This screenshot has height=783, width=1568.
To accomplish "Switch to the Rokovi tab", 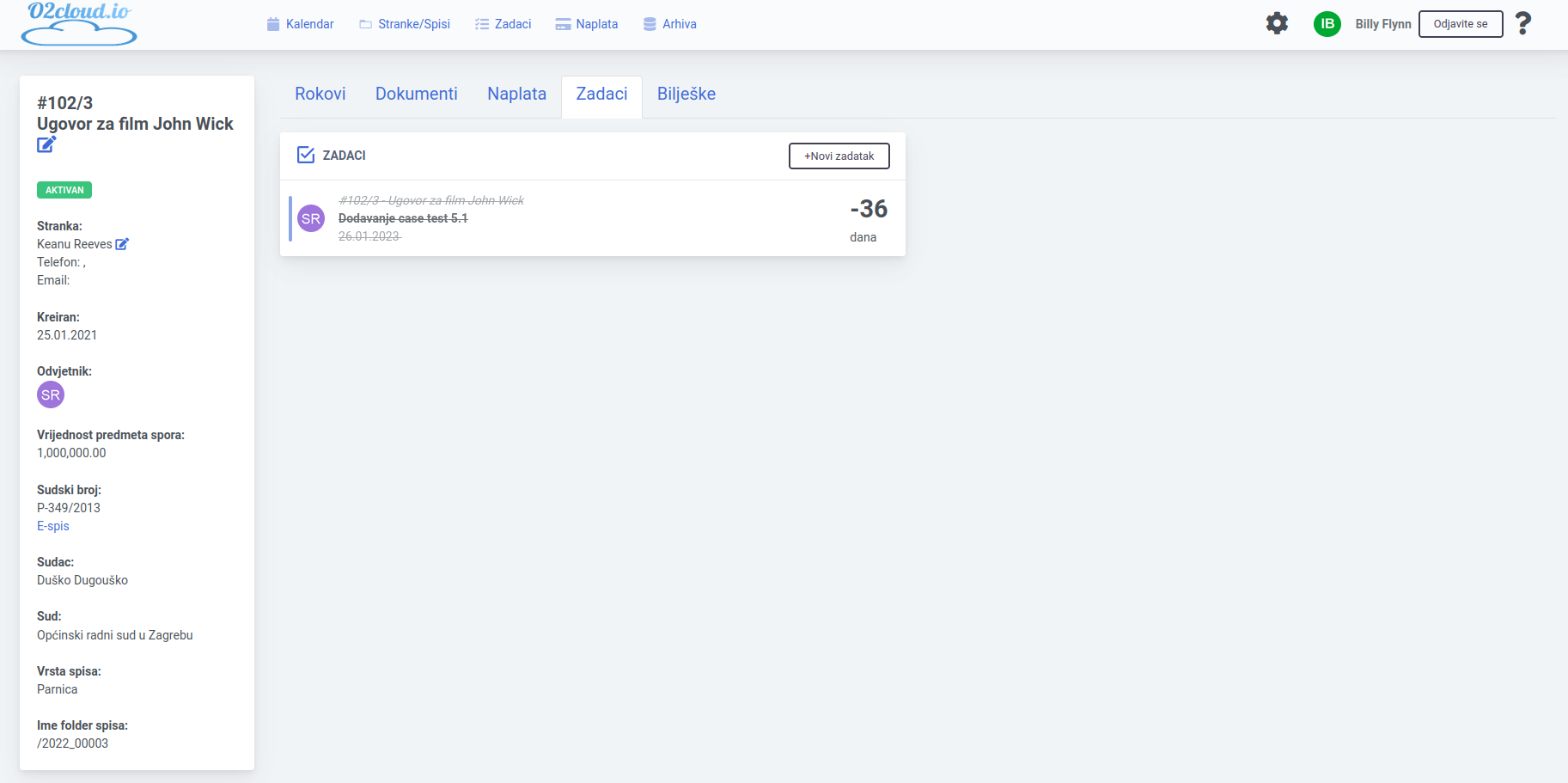I will click(320, 94).
